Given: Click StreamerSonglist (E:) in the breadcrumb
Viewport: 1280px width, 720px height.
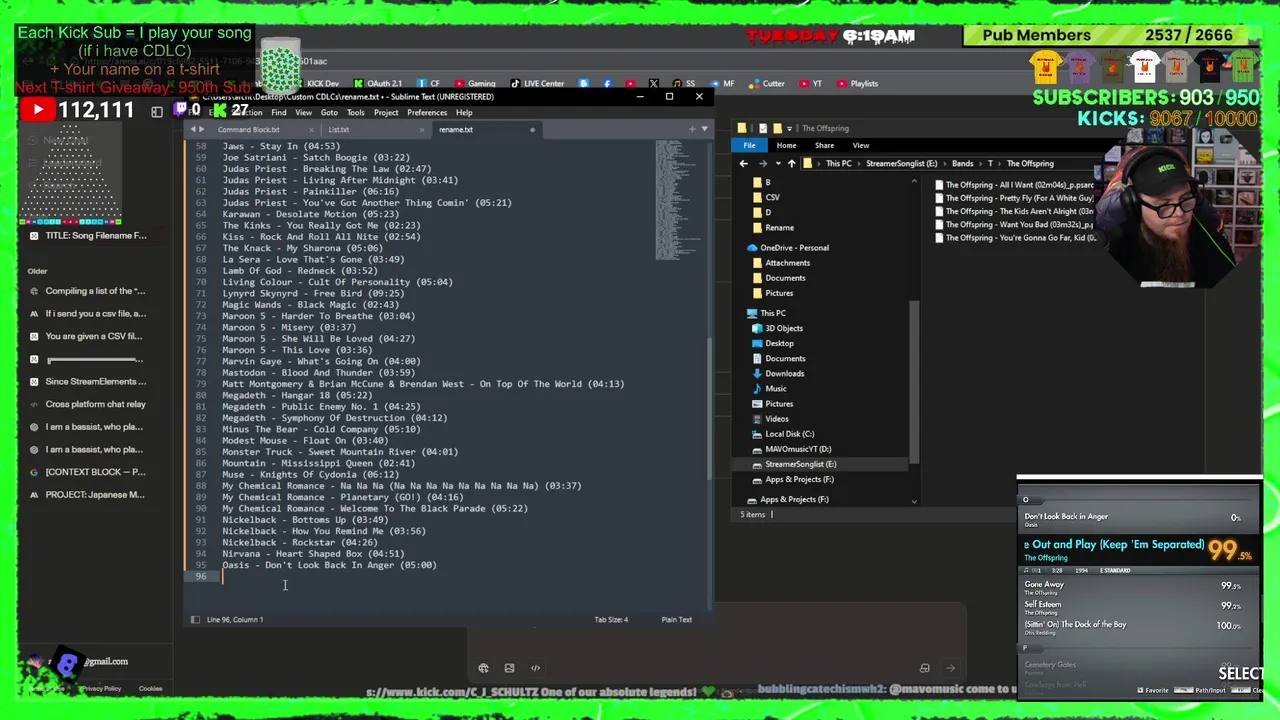Looking at the screenshot, I should point(902,163).
